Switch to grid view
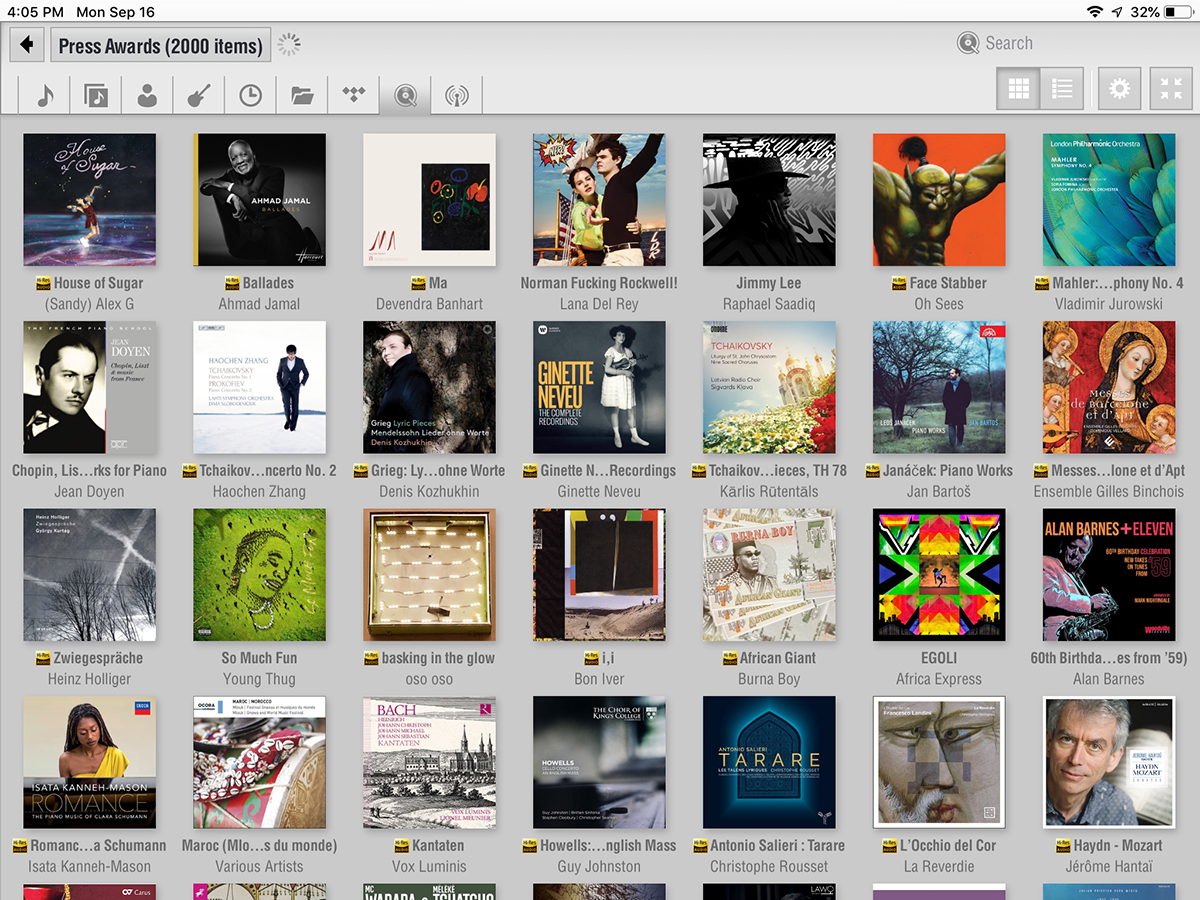This screenshot has width=1200, height=900. (x=1018, y=89)
